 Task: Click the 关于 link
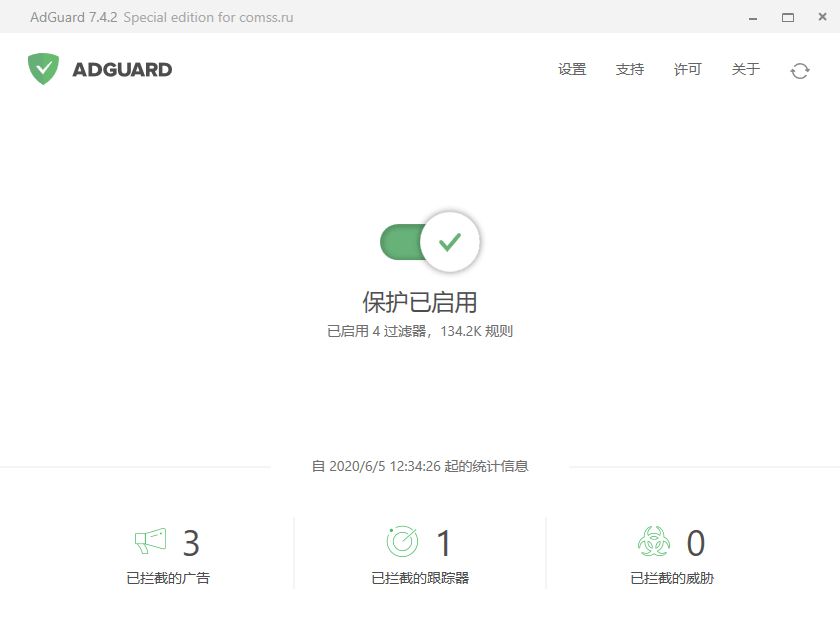tap(745, 70)
